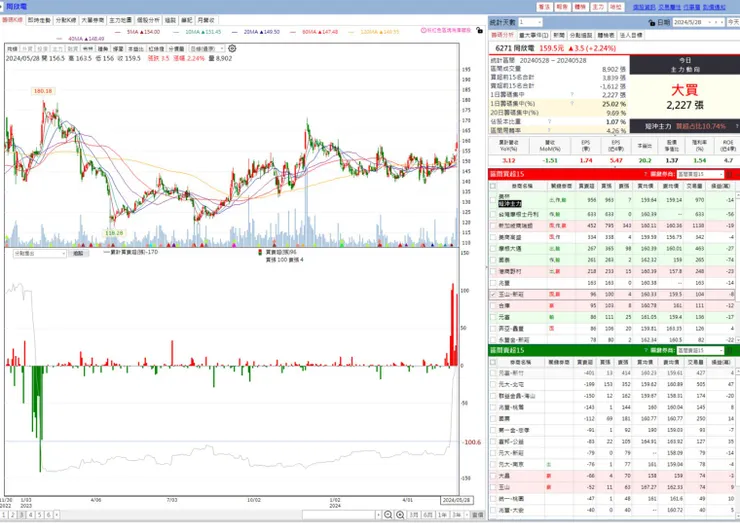Click the 180.18 high price label
The image size is (740, 523).
(x=43, y=91)
